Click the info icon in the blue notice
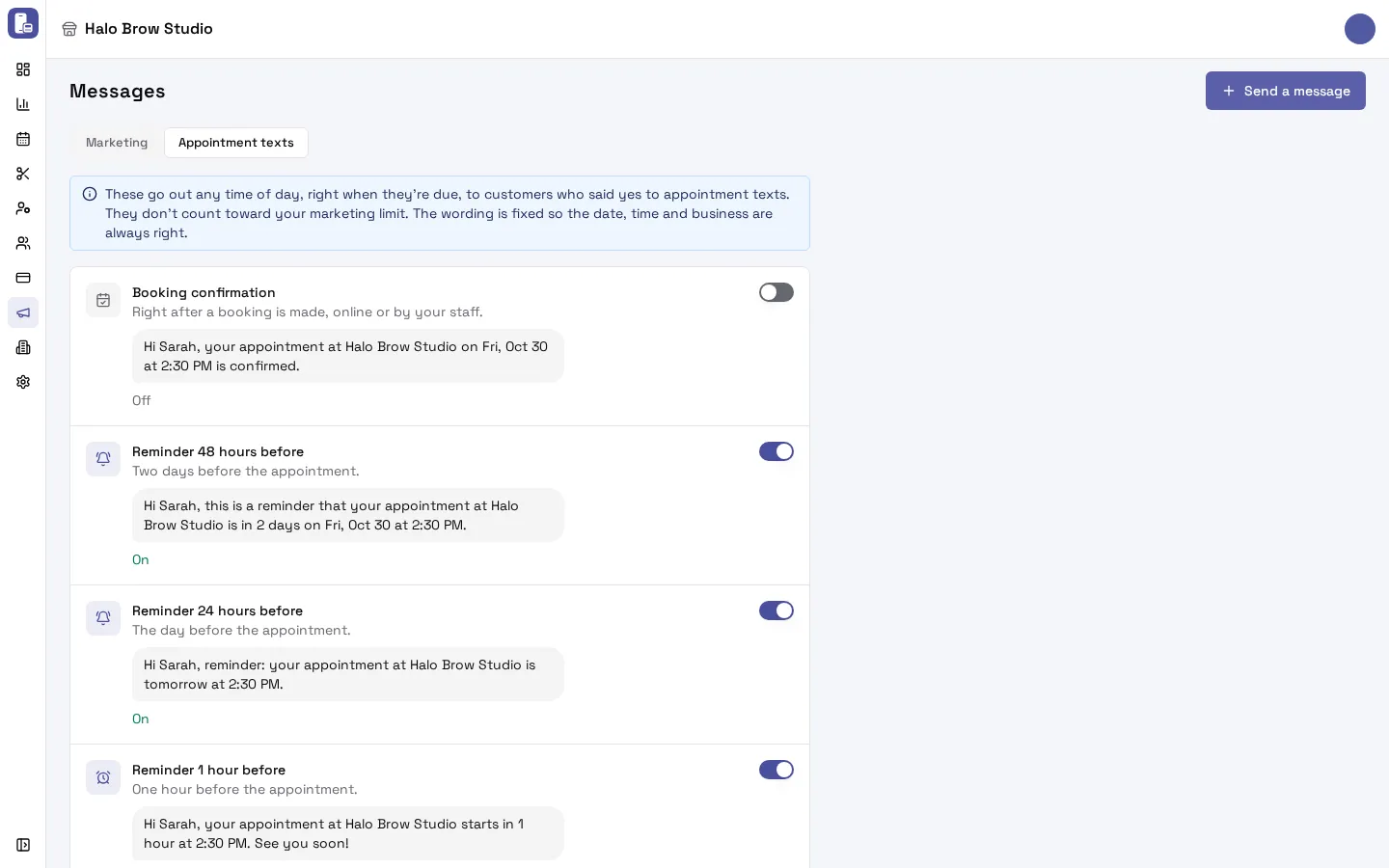This screenshot has height=868, width=1389. coord(90,194)
